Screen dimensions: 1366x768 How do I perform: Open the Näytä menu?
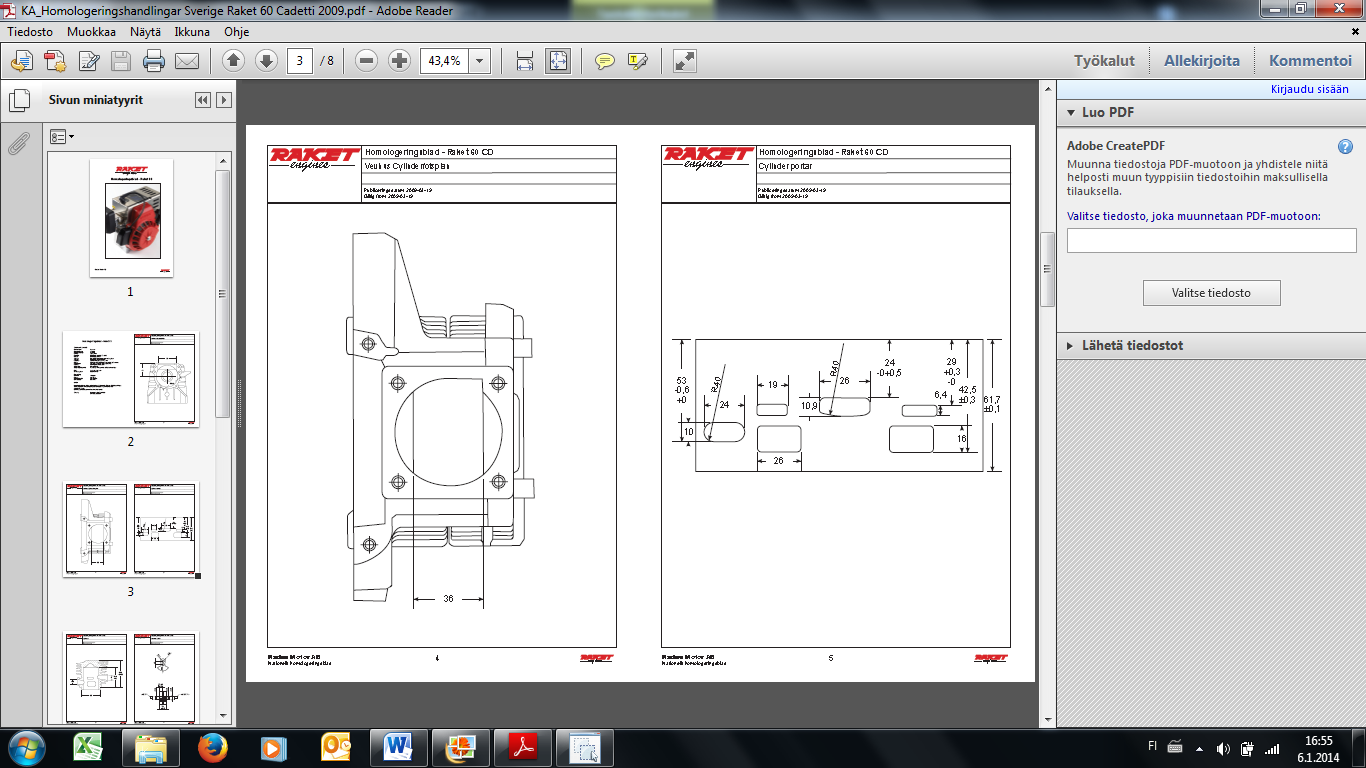(x=145, y=31)
